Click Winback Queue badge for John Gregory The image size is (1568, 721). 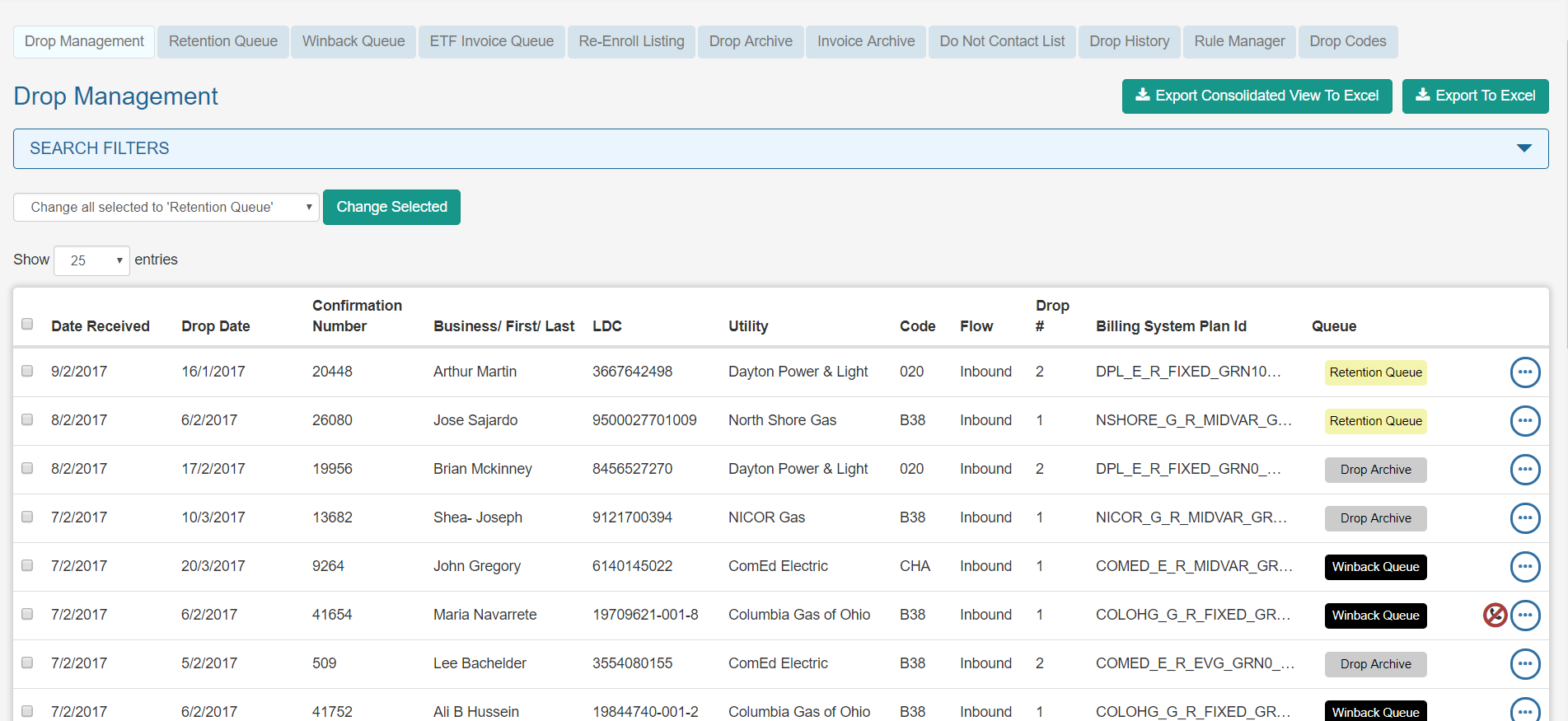[x=1376, y=567]
